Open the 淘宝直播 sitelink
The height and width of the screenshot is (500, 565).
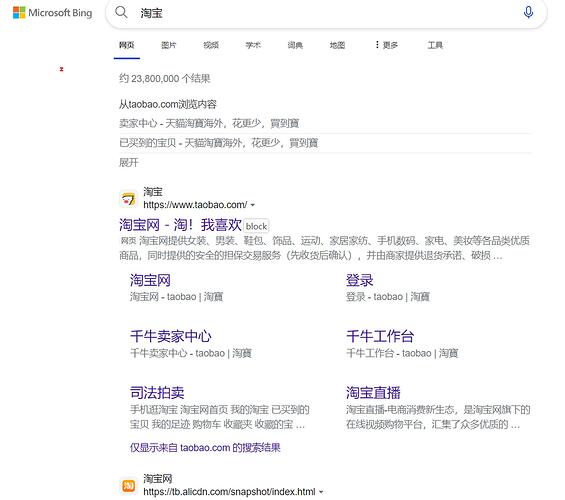(x=373, y=393)
